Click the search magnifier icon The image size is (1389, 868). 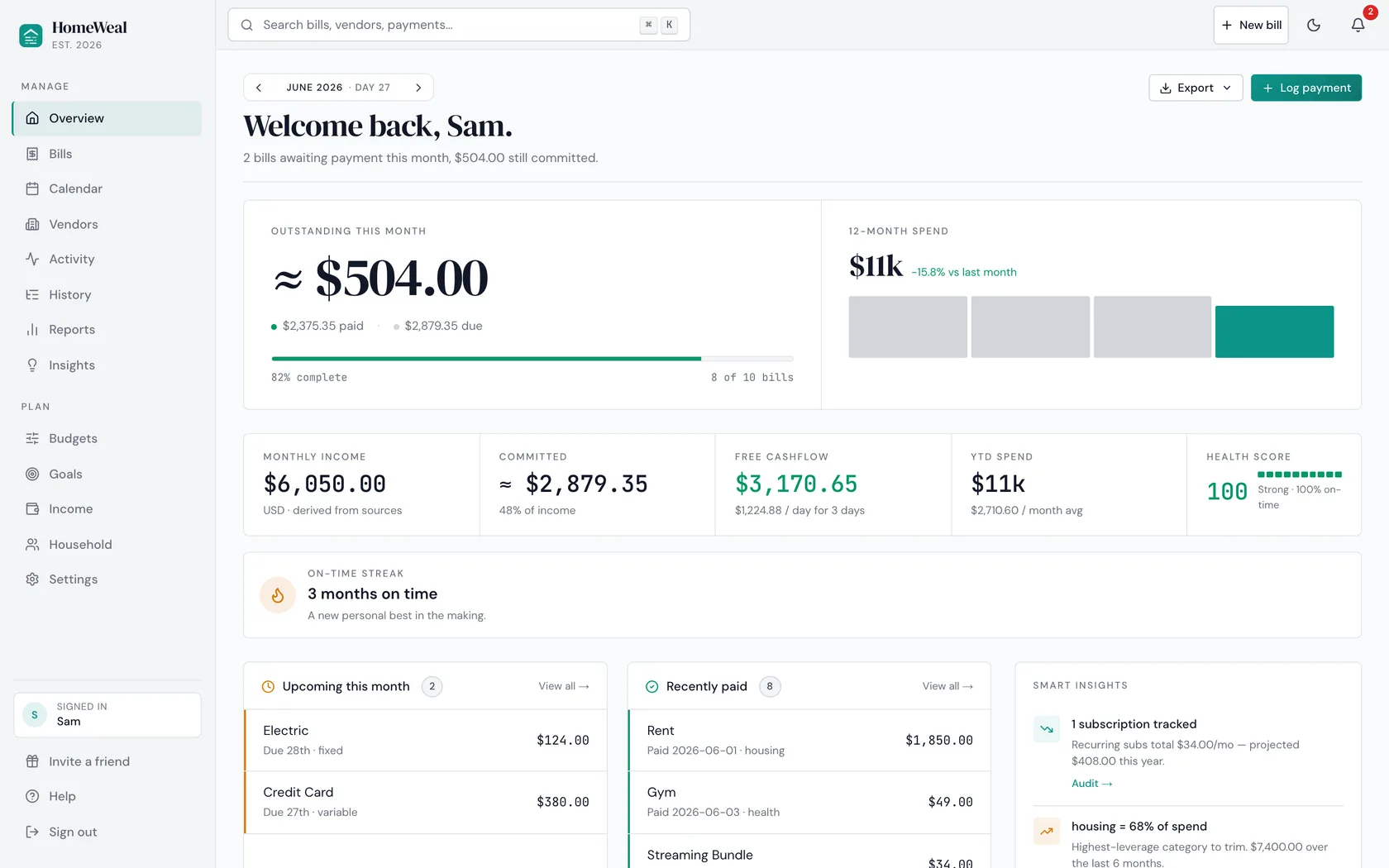(x=246, y=25)
